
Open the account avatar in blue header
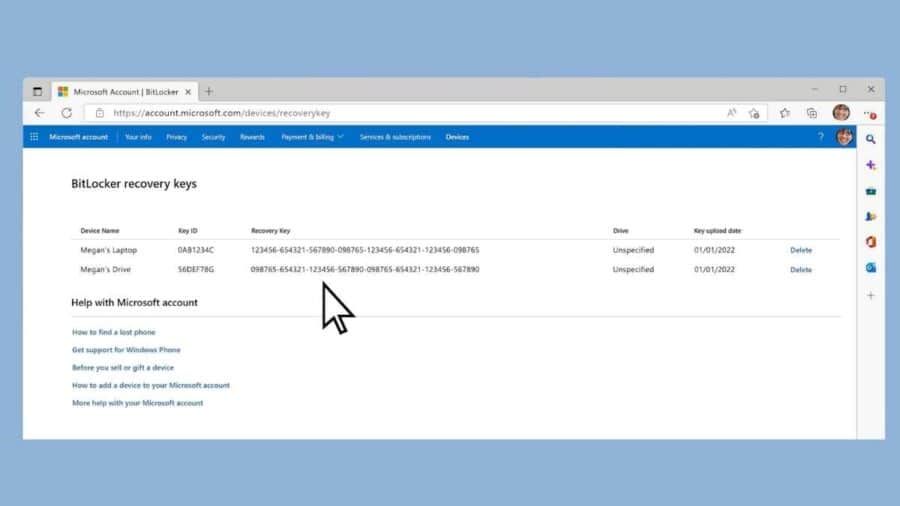click(844, 137)
